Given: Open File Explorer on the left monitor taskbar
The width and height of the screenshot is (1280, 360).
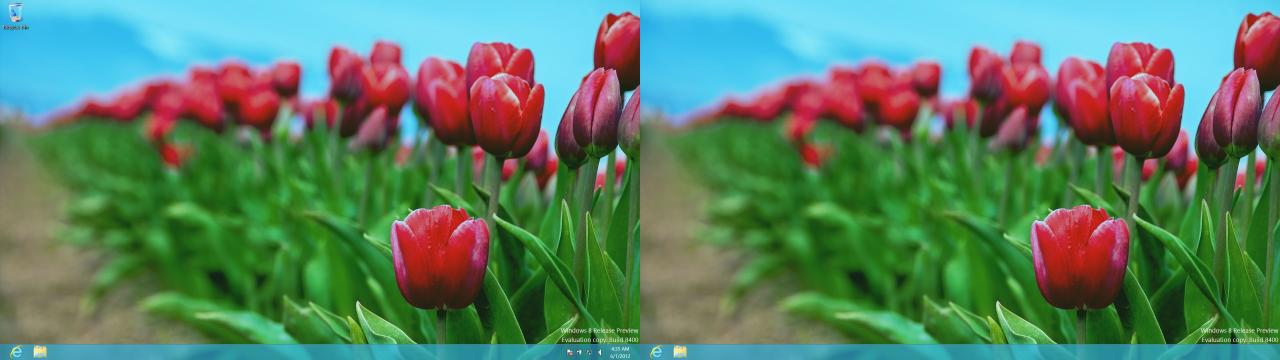Looking at the screenshot, I should click(40, 352).
